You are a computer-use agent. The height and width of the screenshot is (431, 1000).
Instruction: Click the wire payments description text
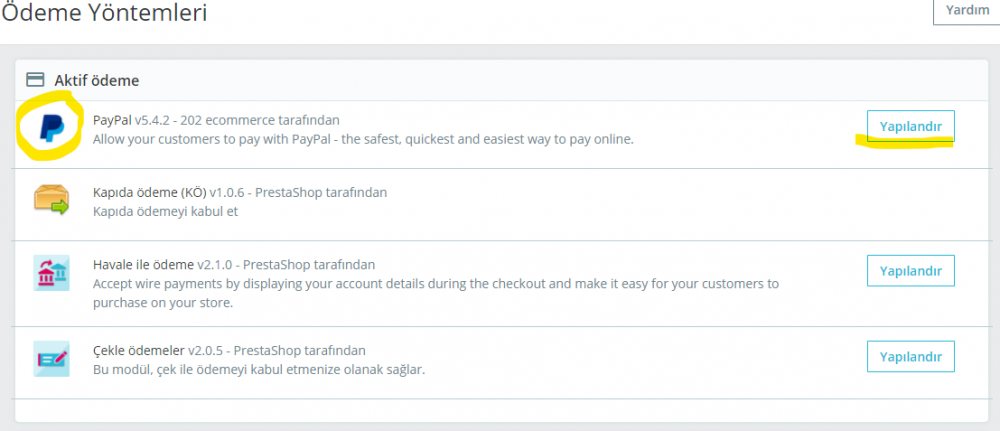click(x=435, y=284)
